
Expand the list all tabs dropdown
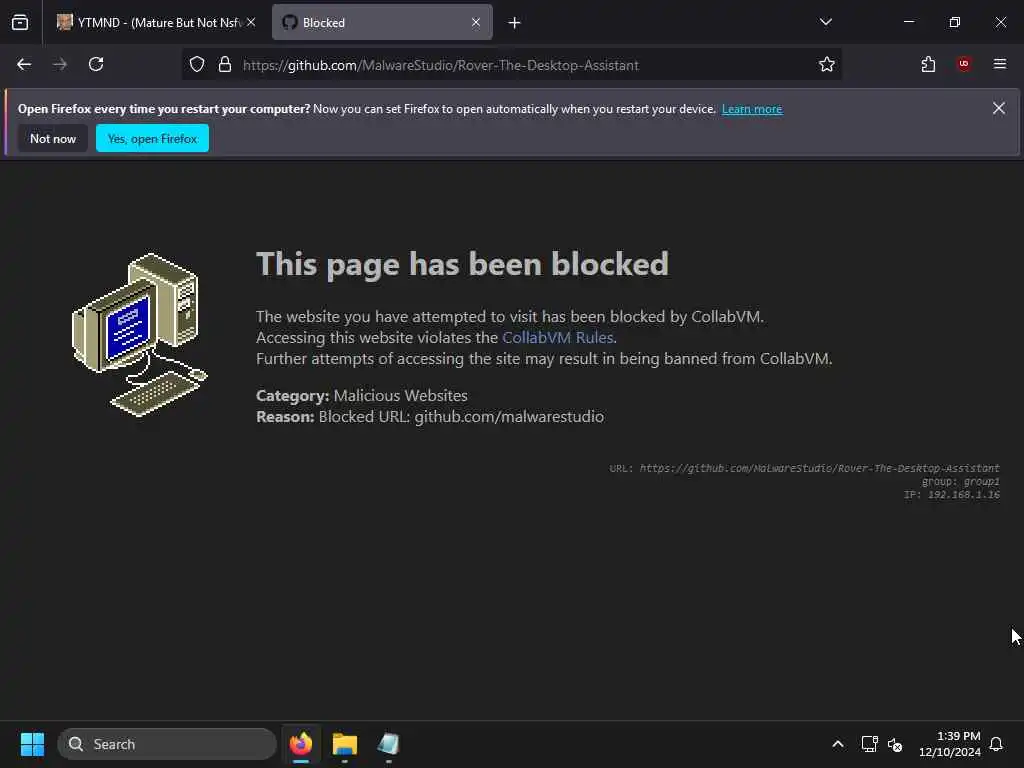[x=825, y=22]
